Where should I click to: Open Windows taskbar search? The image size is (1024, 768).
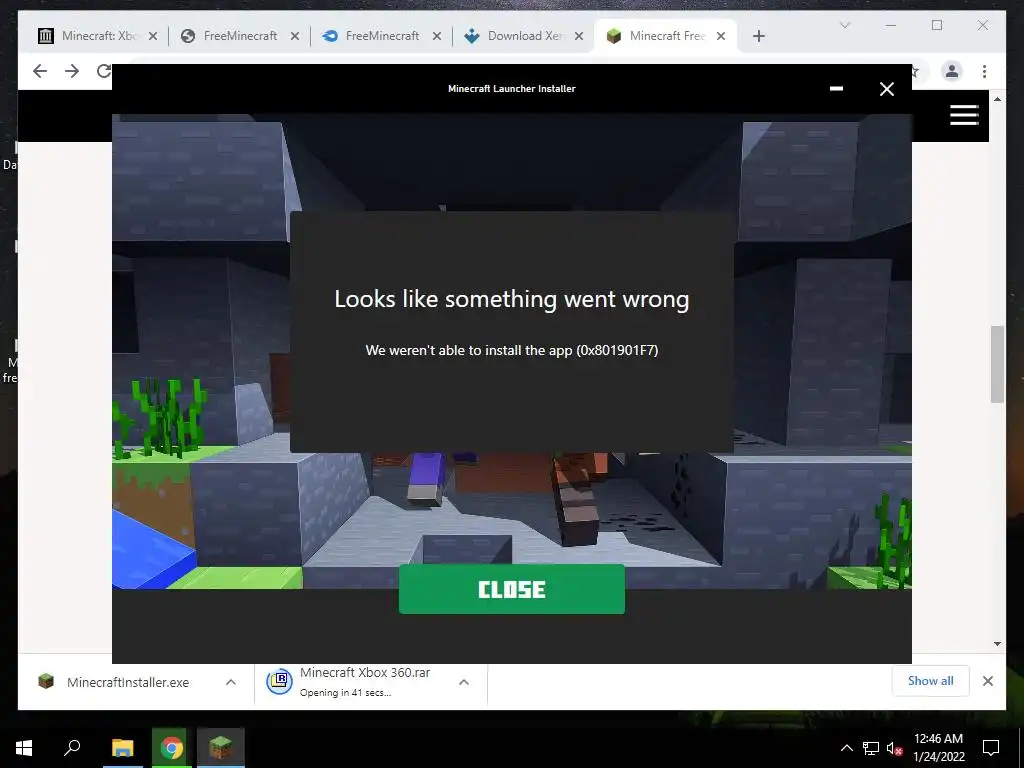pyautogui.click(x=72, y=747)
